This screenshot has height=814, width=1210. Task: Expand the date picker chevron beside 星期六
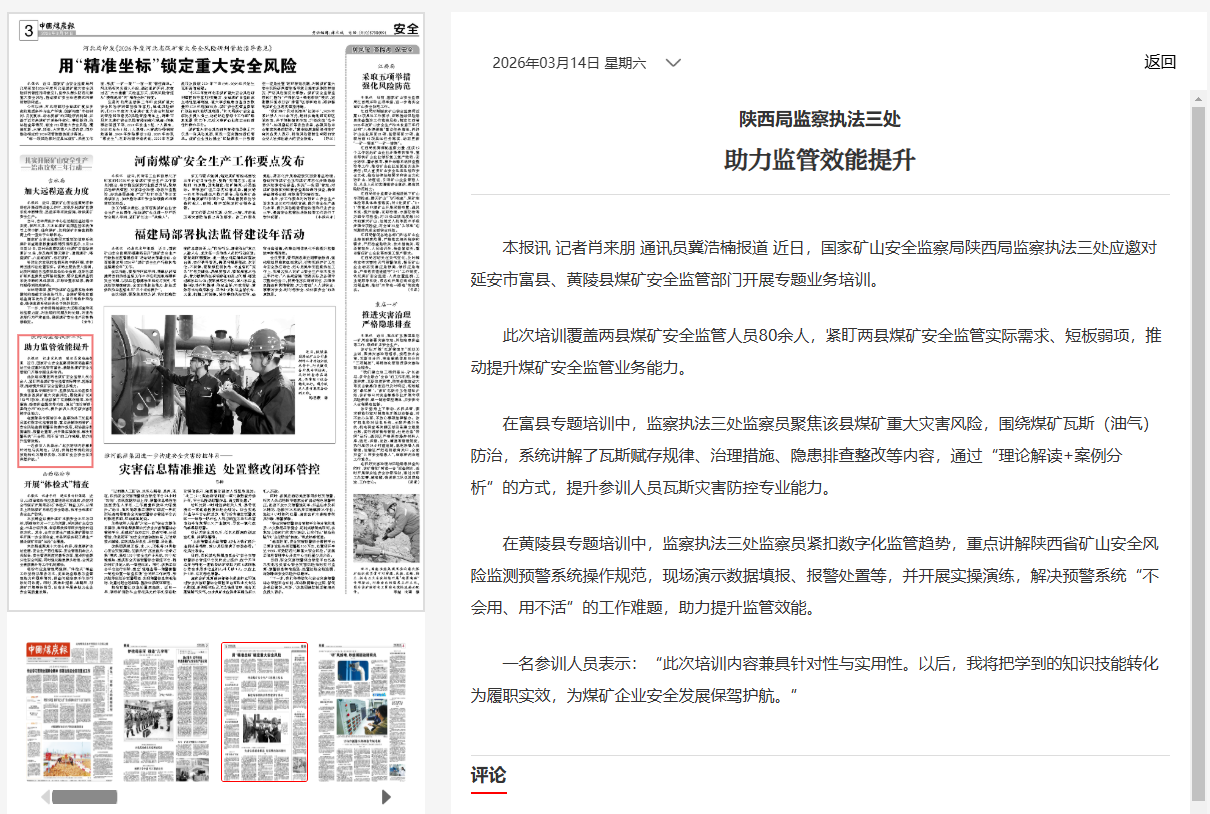pyautogui.click(x=673, y=63)
